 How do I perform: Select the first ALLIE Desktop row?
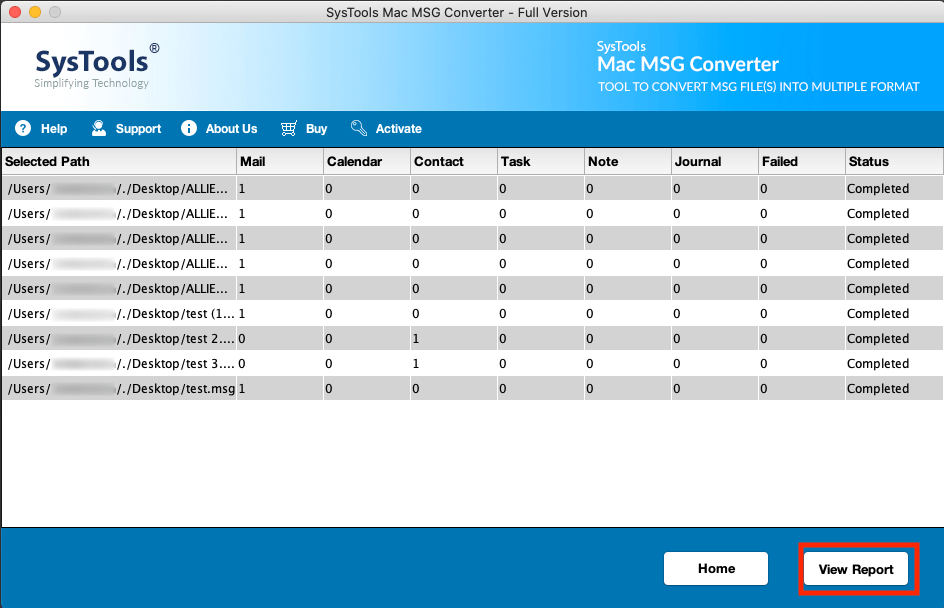click(120, 188)
